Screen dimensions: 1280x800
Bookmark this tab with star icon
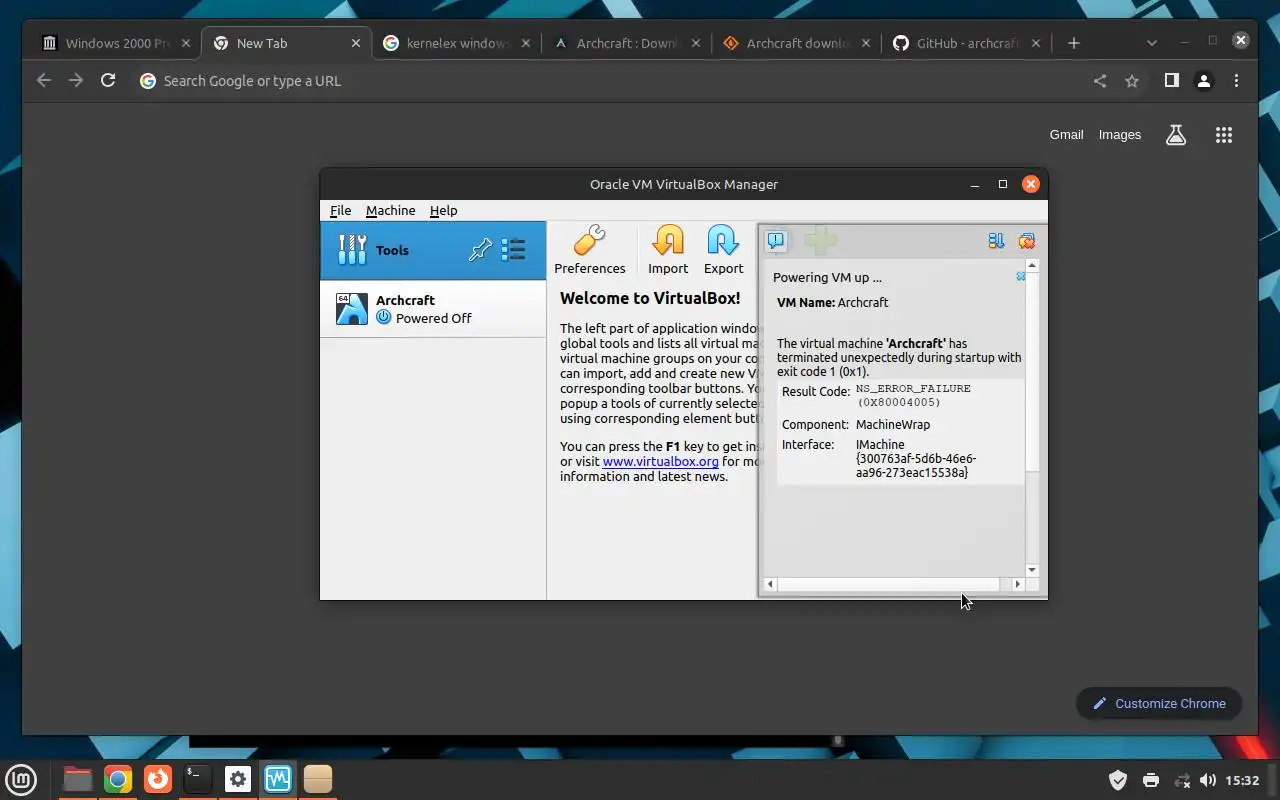click(1132, 81)
